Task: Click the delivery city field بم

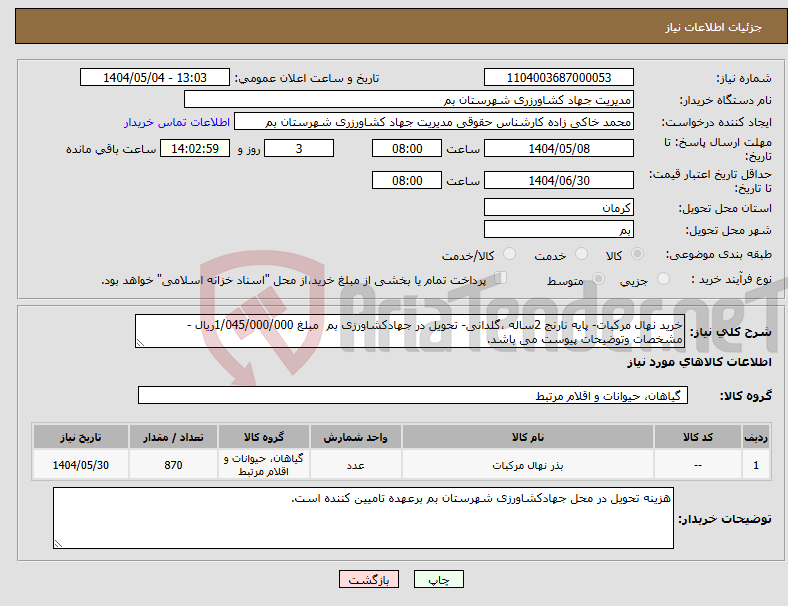Action: coord(559,229)
